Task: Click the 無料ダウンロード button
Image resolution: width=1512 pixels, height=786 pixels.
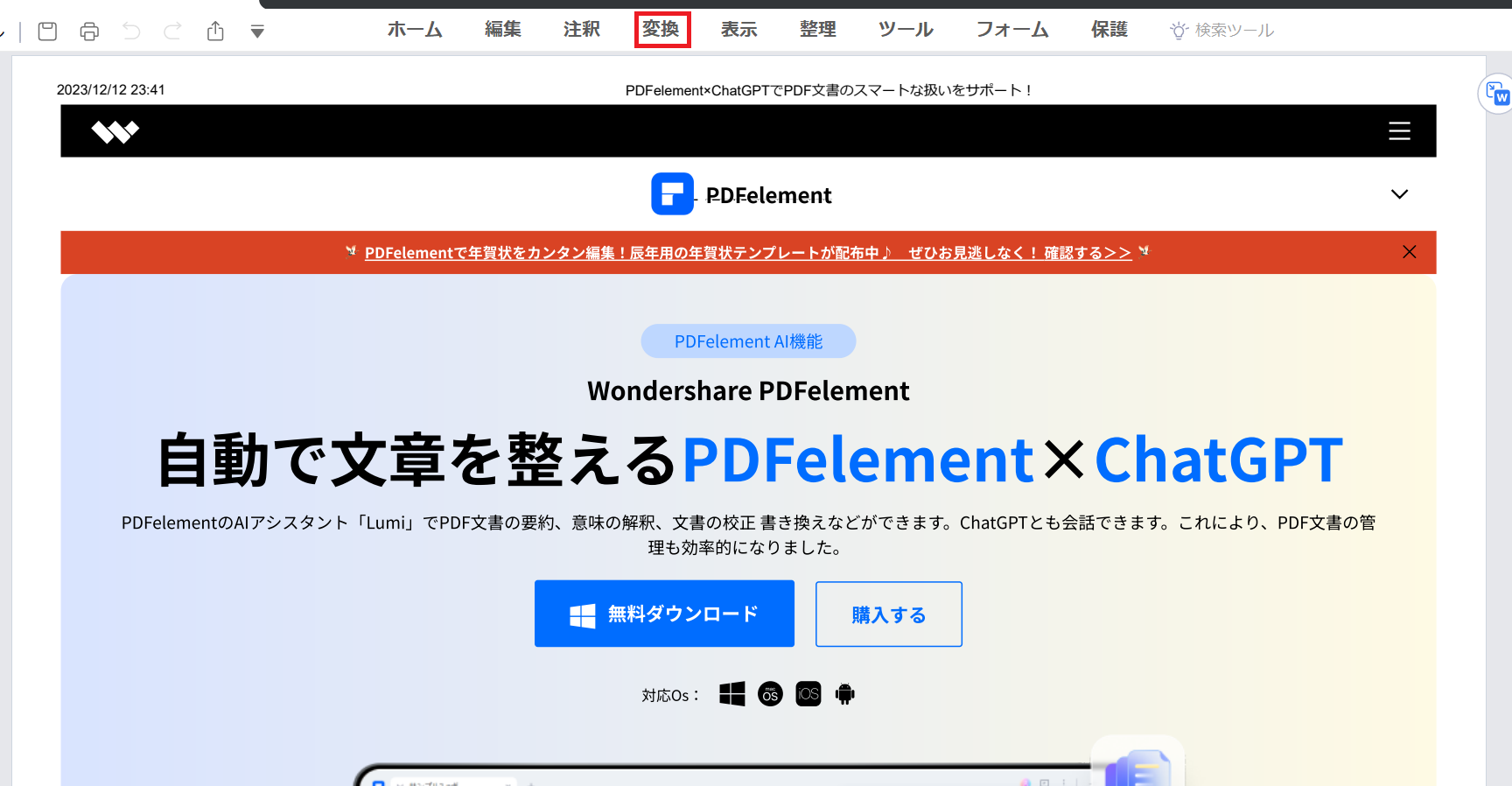Action: click(664, 614)
